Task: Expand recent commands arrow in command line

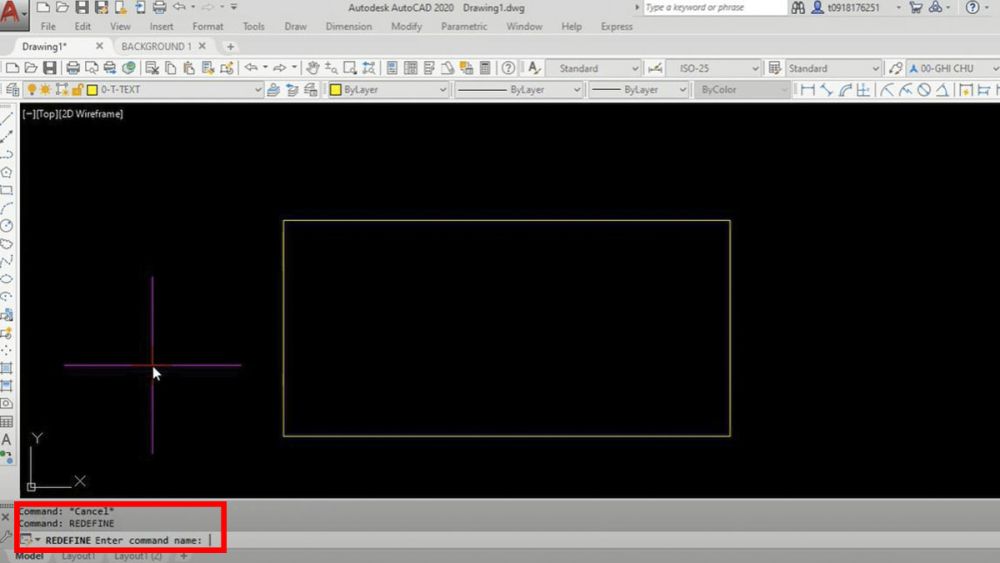Action: pos(37,540)
